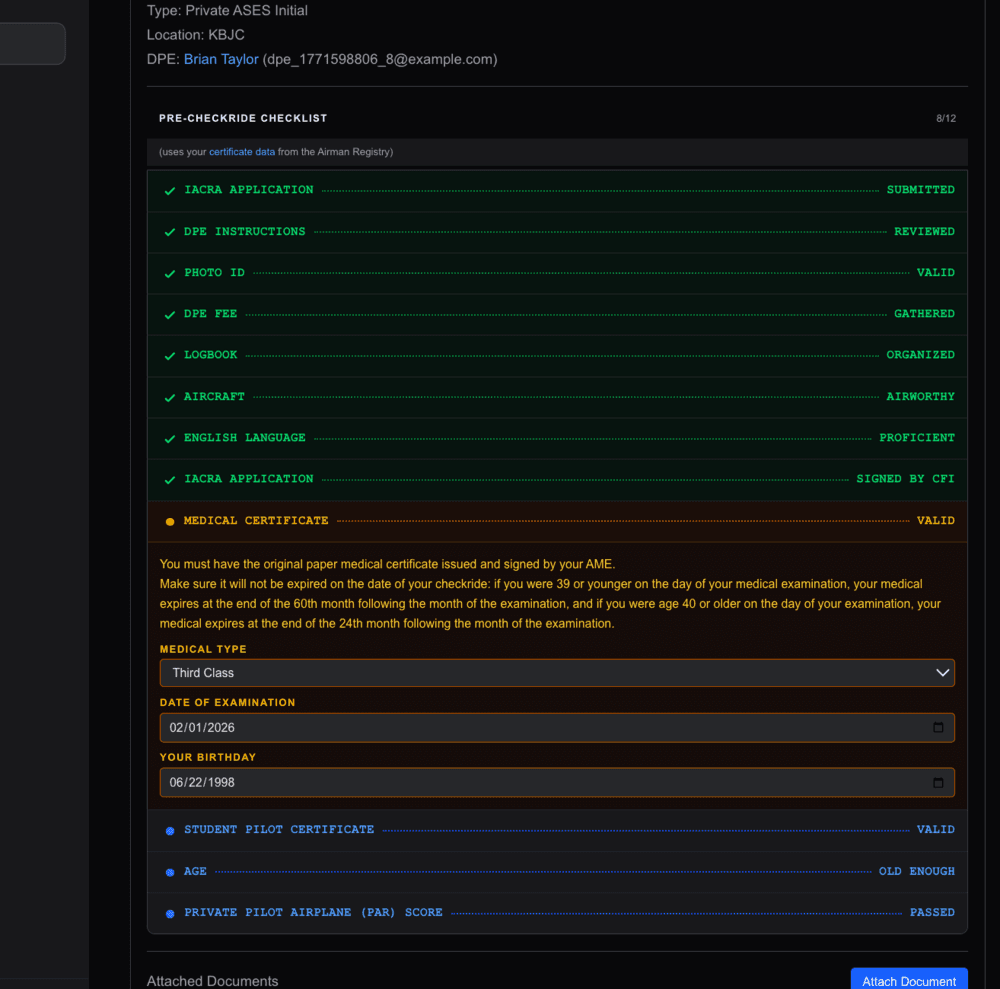
Task: Click the 8/12 checklist progress indicator
Action: (945, 118)
